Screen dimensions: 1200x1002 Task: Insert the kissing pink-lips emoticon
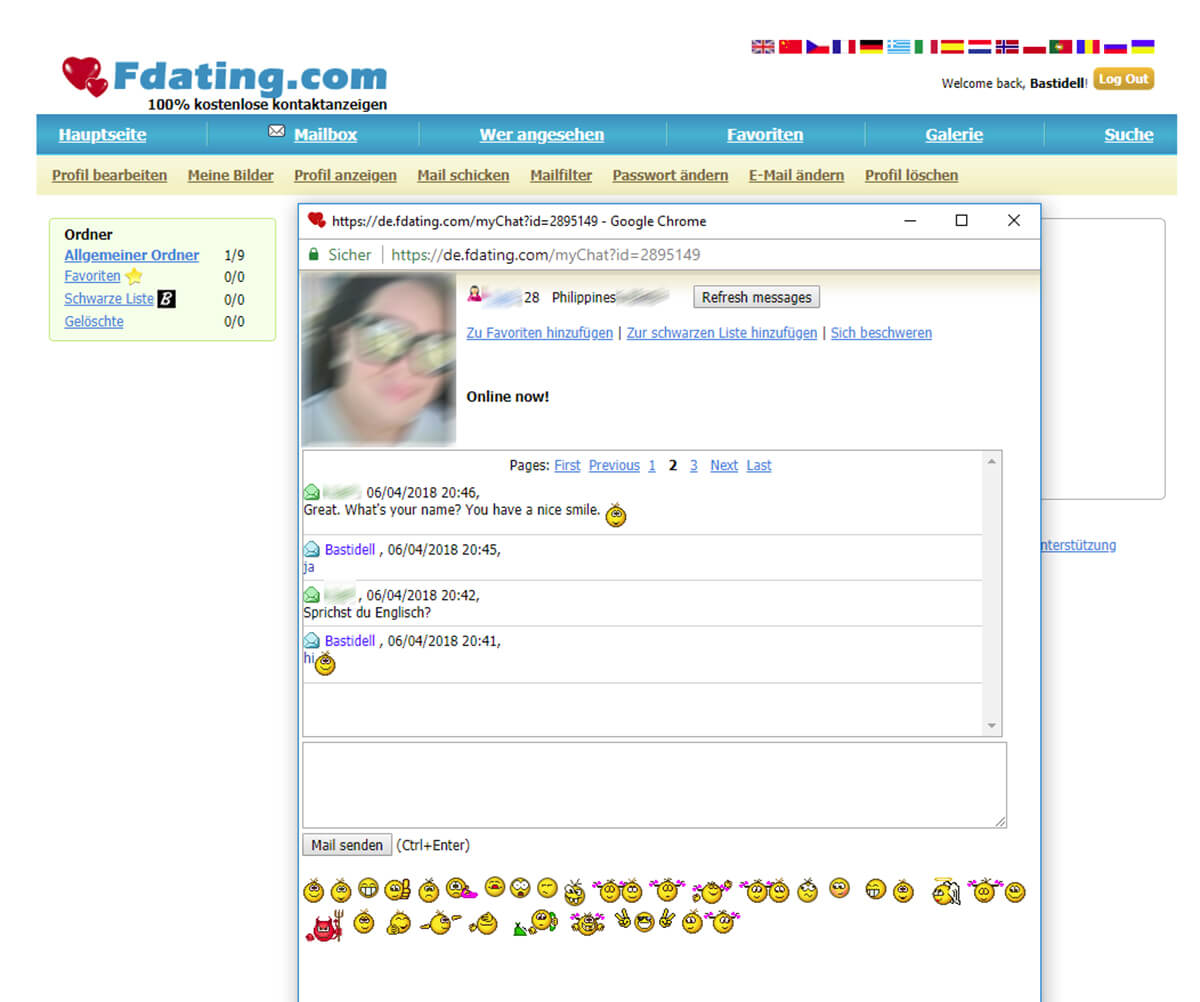pos(460,889)
